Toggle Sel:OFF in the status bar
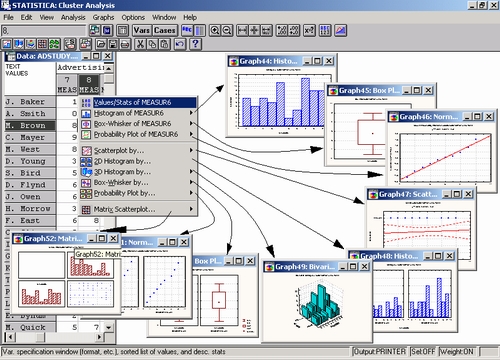Viewport: 500px width, 360px height. [x=423, y=352]
